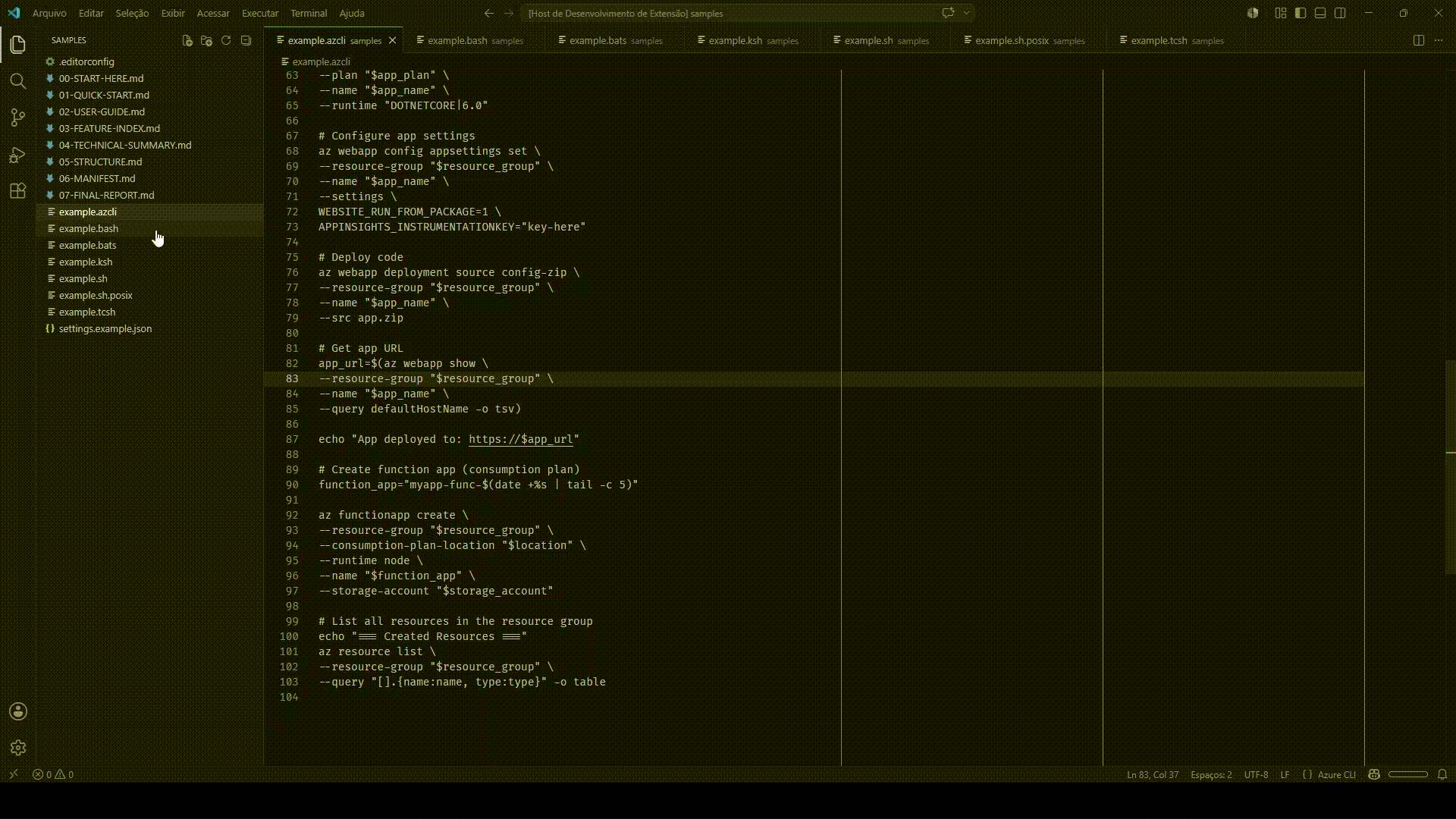This screenshot has width=1456, height=819.
Task: Open the Search view in activity bar
Action: [18, 81]
